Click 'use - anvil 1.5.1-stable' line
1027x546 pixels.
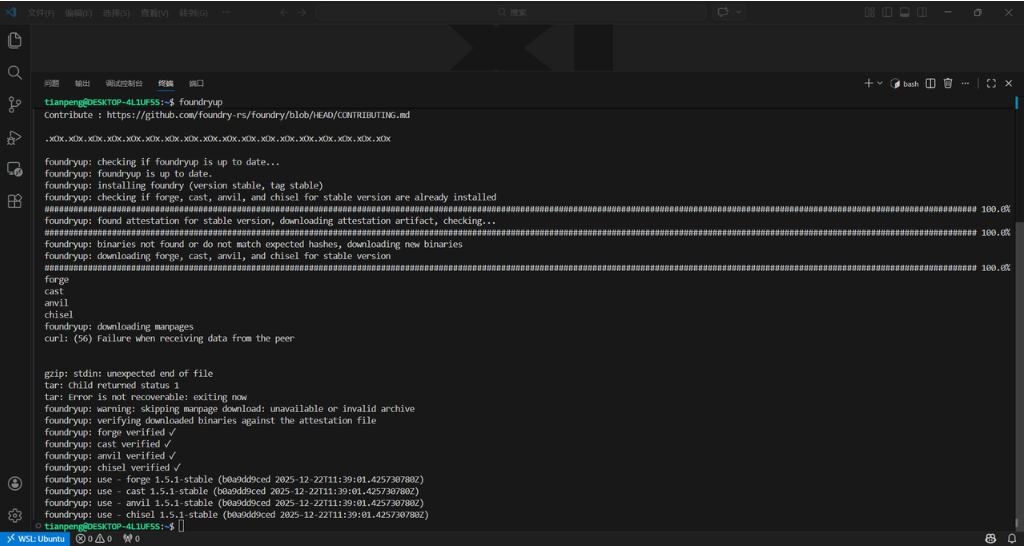tap(234, 503)
